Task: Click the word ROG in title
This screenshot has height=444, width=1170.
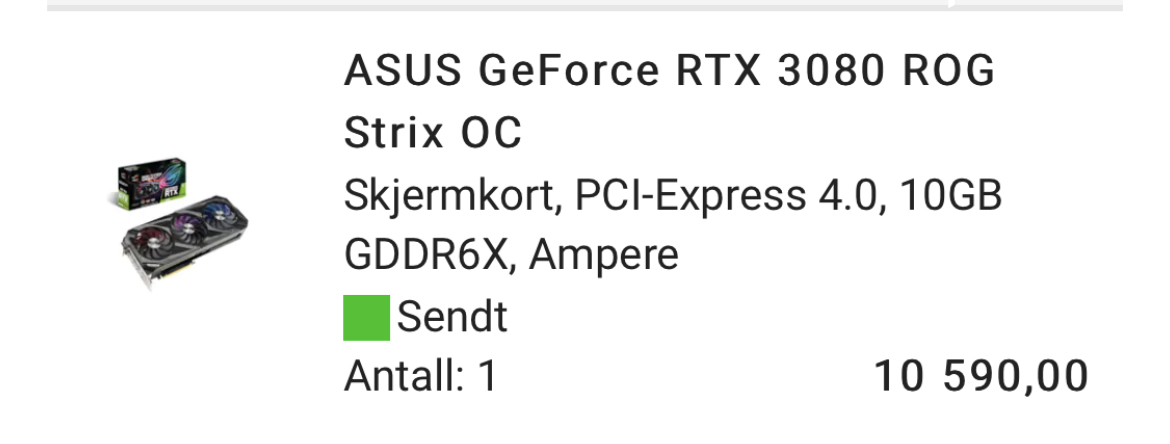Action: click(x=949, y=72)
